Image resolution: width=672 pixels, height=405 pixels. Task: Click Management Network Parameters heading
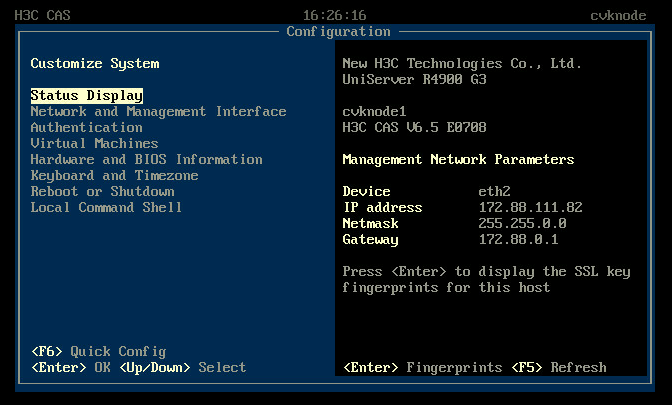pyautogui.click(x=458, y=160)
